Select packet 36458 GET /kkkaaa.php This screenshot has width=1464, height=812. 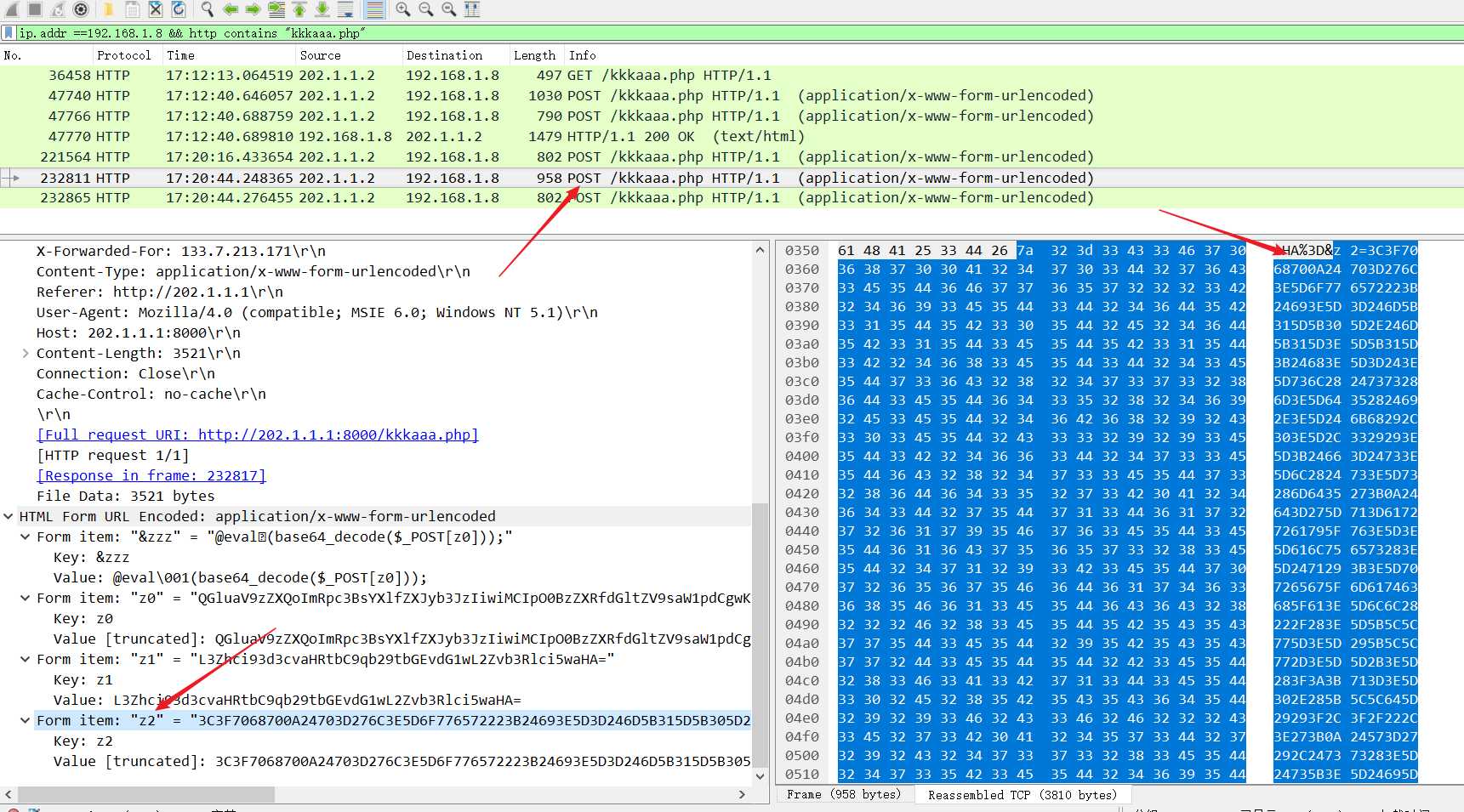(x=732, y=75)
